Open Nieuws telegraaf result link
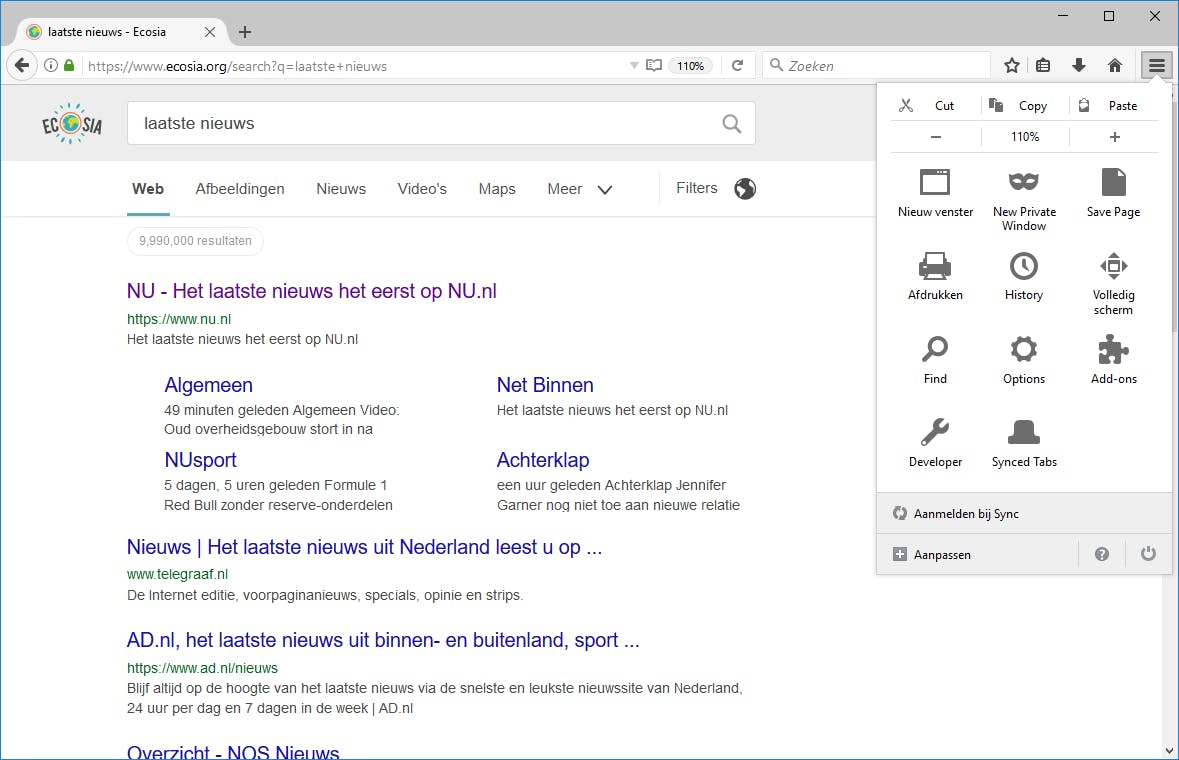 tap(365, 547)
